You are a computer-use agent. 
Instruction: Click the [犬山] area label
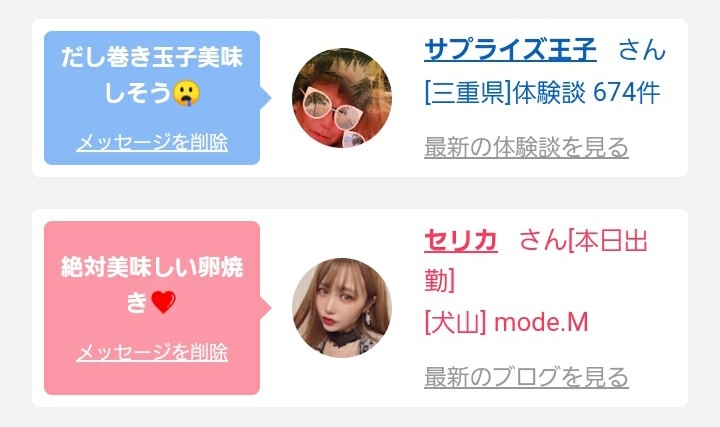455,322
